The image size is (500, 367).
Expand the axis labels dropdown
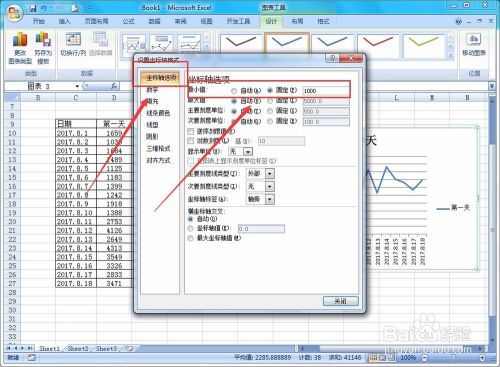[x=270, y=199]
